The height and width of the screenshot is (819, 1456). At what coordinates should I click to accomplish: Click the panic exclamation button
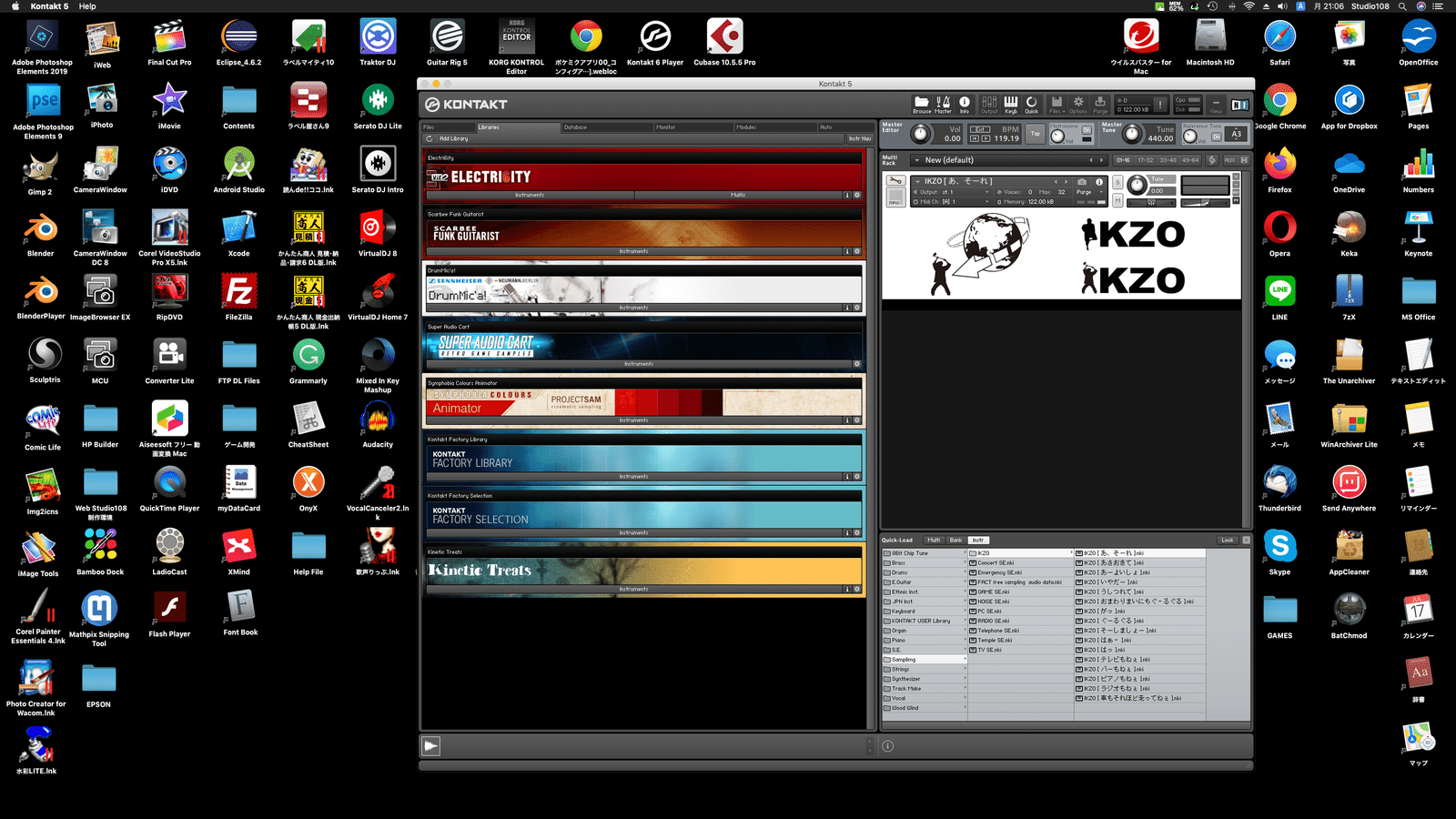click(x=1159, y=104)
